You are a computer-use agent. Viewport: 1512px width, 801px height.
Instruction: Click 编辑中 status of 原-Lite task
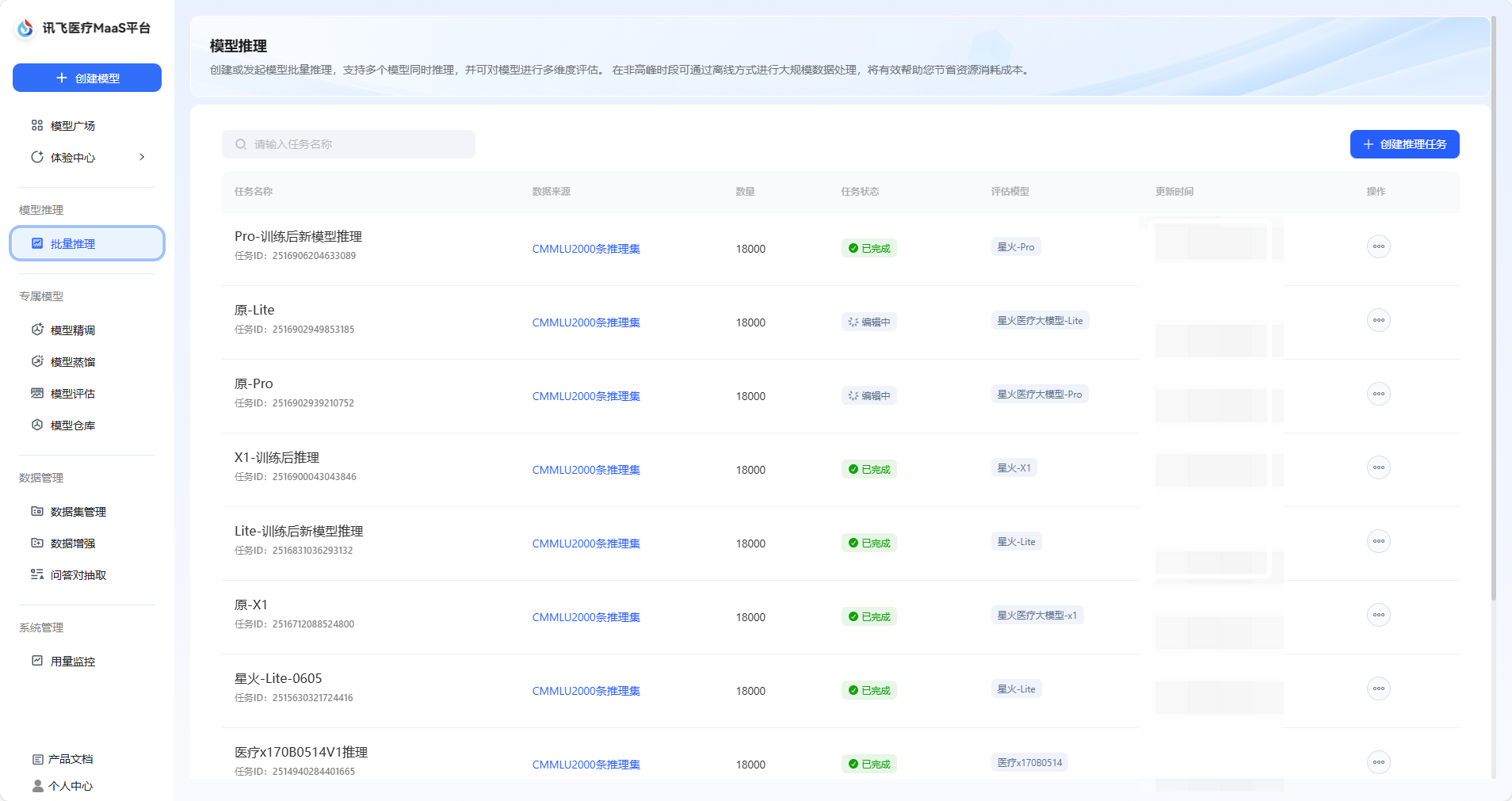pyautogui.click(x=869, y=322)
